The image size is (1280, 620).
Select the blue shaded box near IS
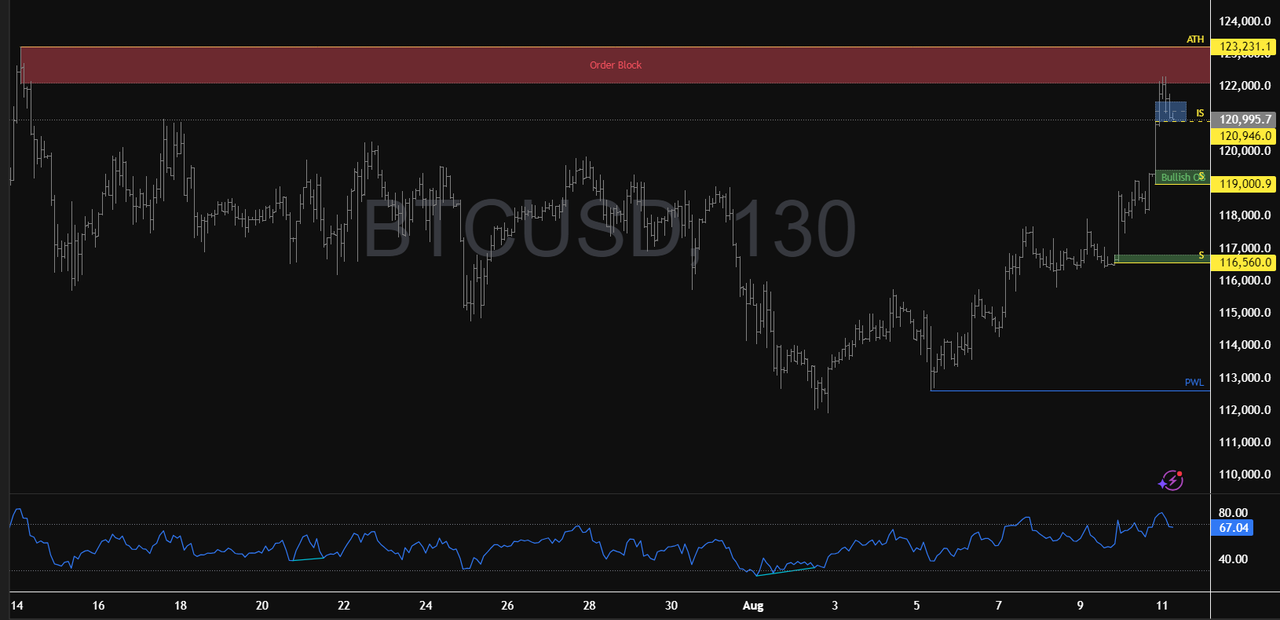pyautogui.click(x=1171, y=111)
